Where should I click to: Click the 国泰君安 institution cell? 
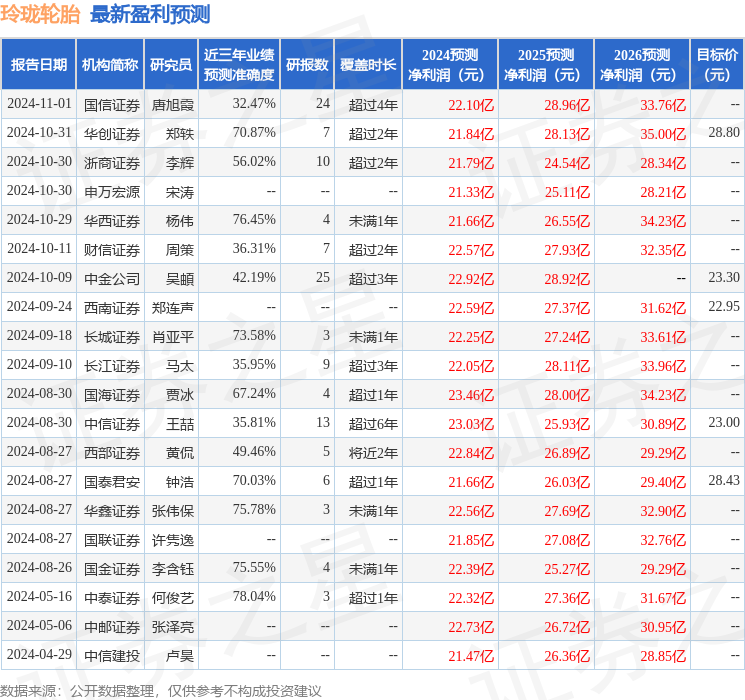[x=112, y=482]
